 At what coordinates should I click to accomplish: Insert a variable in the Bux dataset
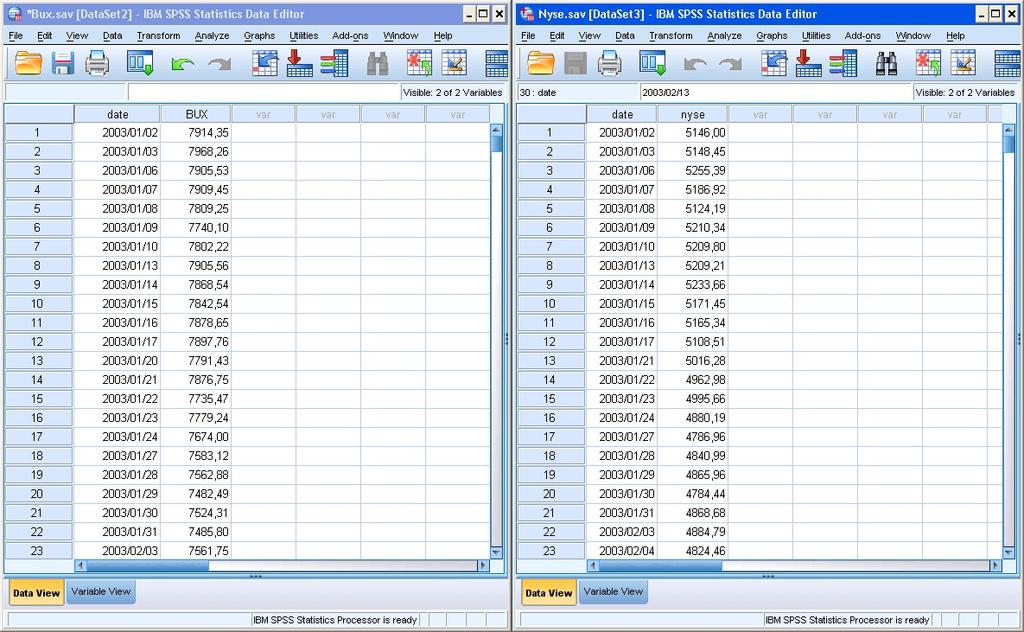(454, 63)
